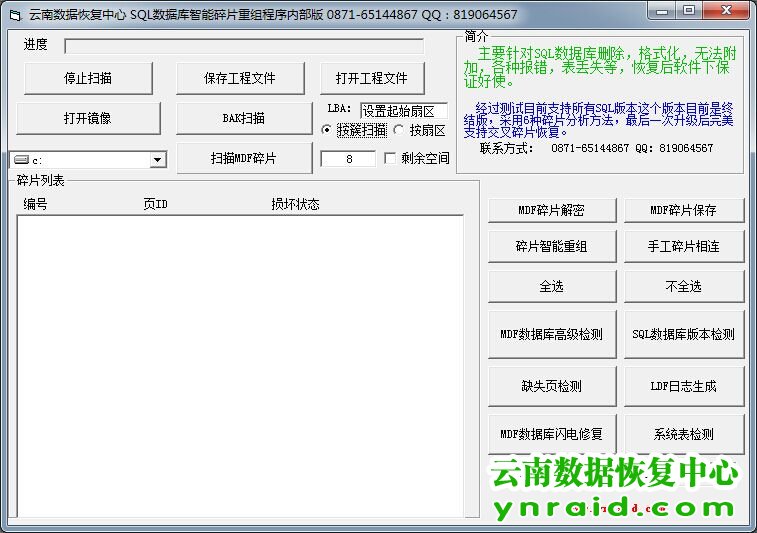The height and width of the screenshot is (533, 757).
Task: Click the MDF碎片保存 button
Action: tap(684, 210)
